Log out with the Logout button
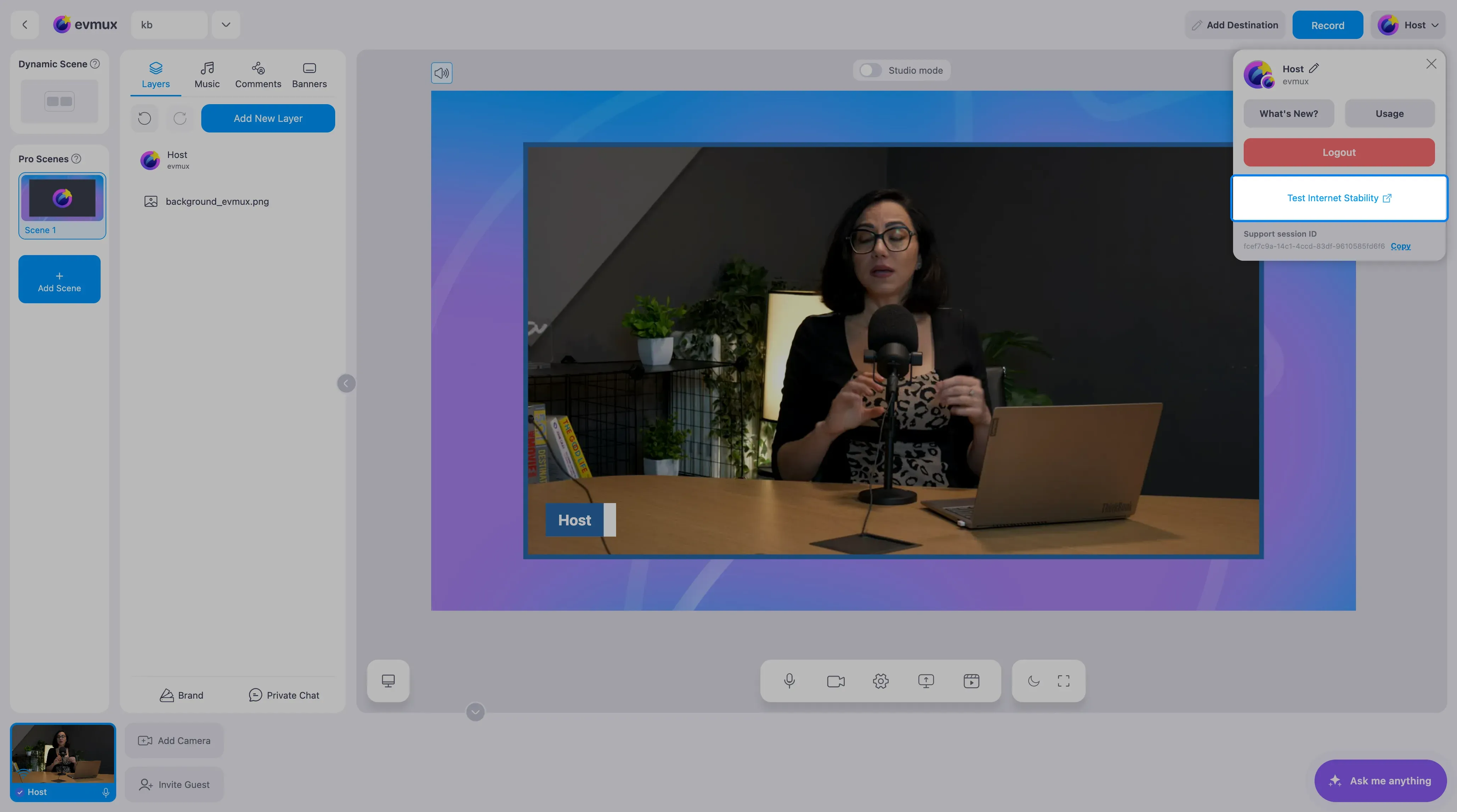The height and width of the screenshot is (812, 1457). (x=1339, y=152)
